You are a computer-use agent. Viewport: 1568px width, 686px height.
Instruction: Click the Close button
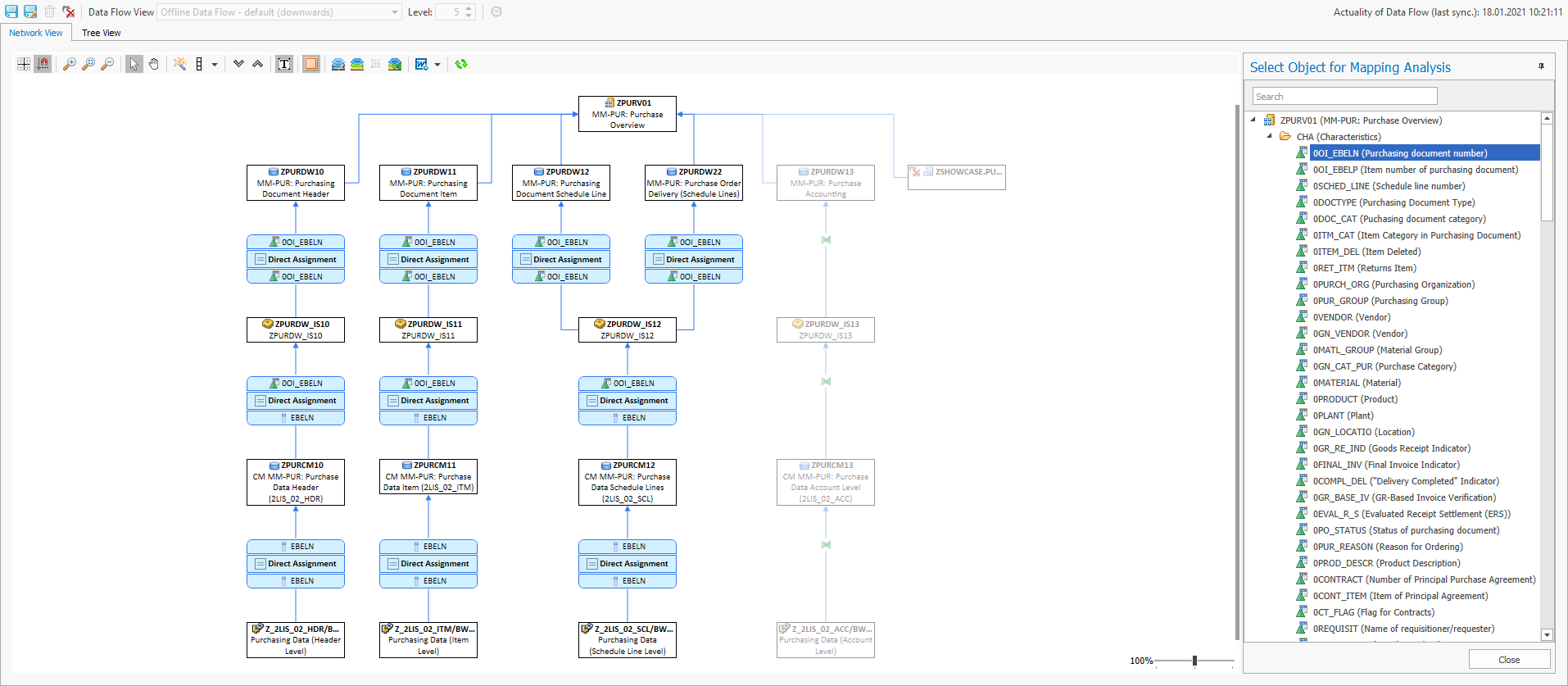1508,660
